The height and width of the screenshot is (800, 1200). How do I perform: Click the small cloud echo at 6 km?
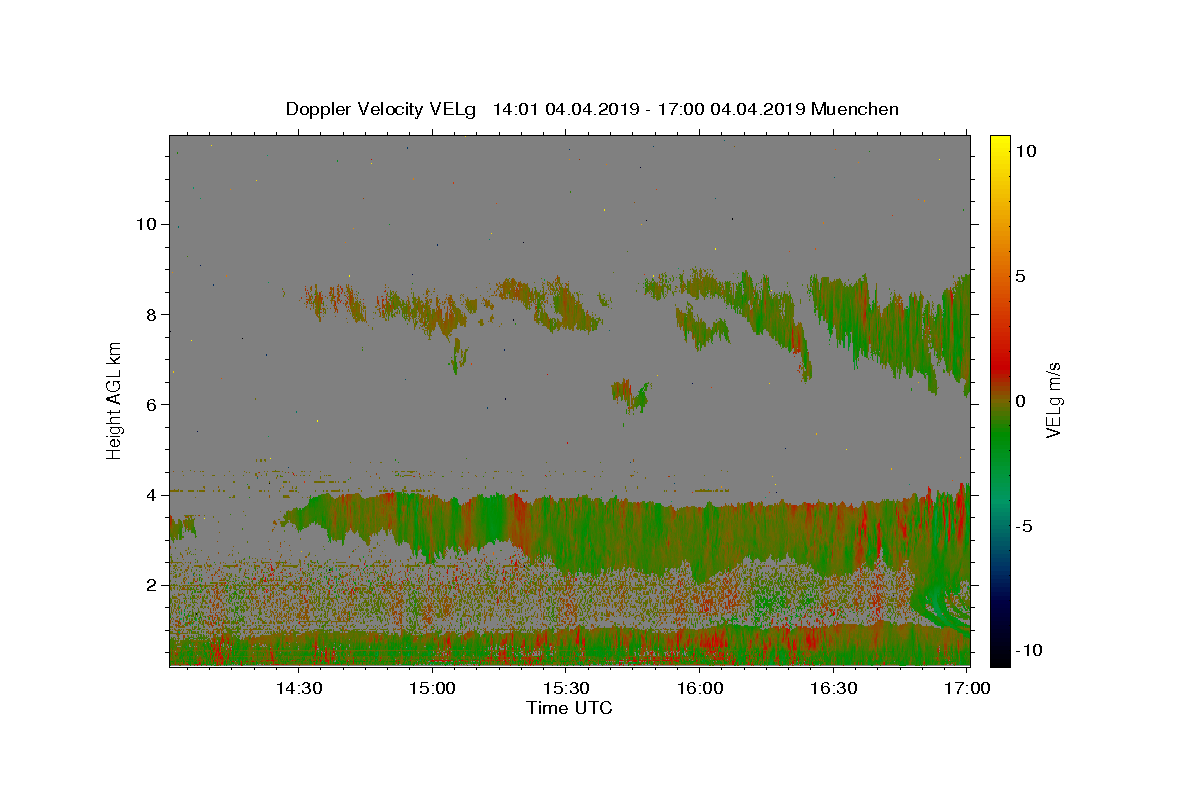click(x=631, y=395)
